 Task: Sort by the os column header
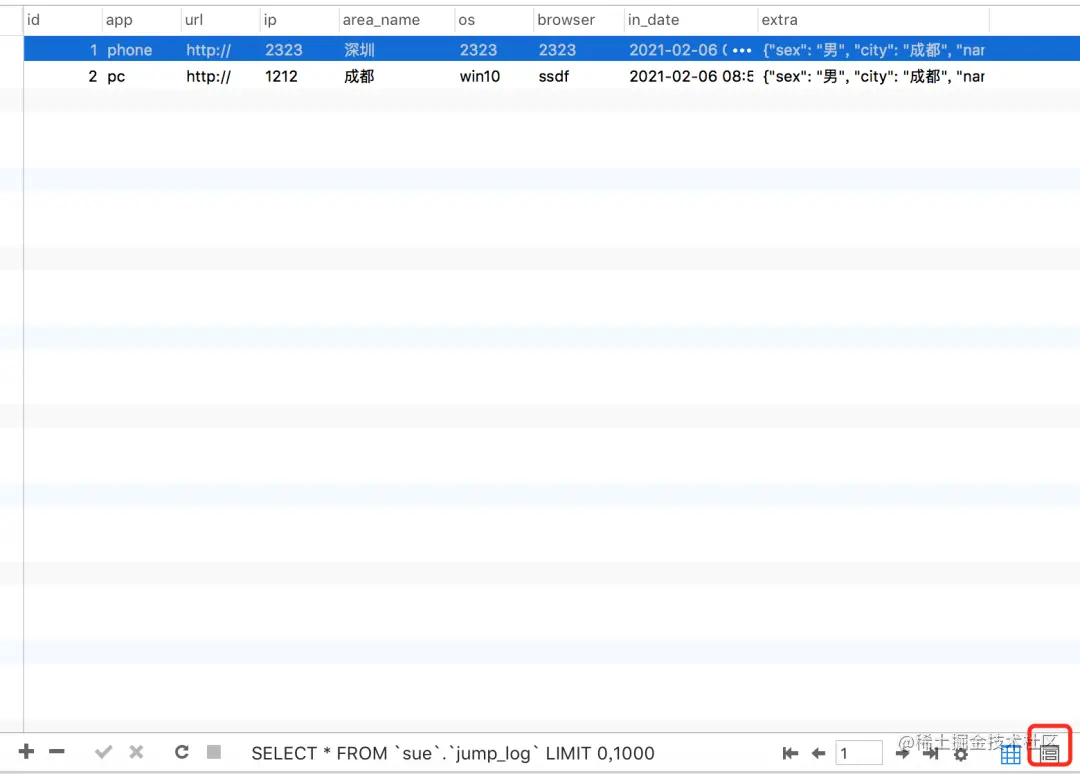pos(495,20)
